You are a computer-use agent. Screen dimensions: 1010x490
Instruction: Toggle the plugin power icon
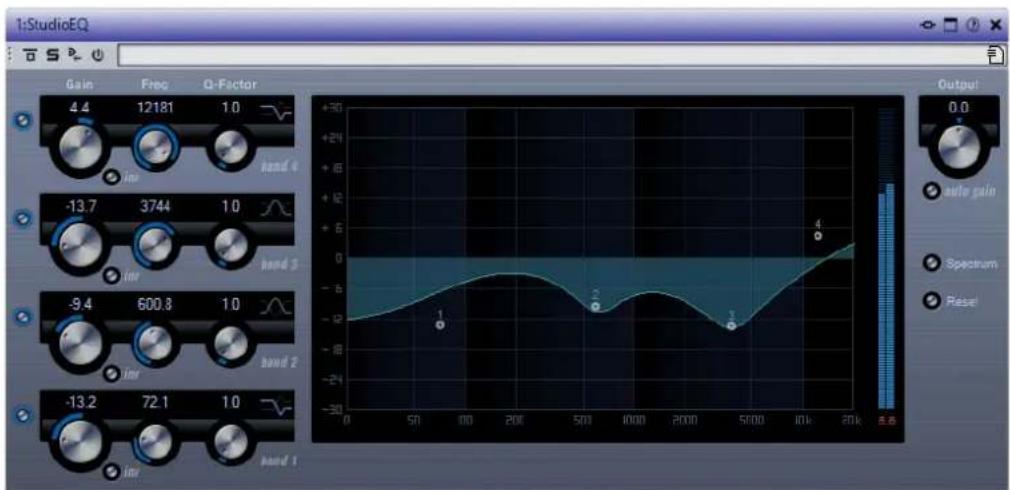tap(97, 56)
